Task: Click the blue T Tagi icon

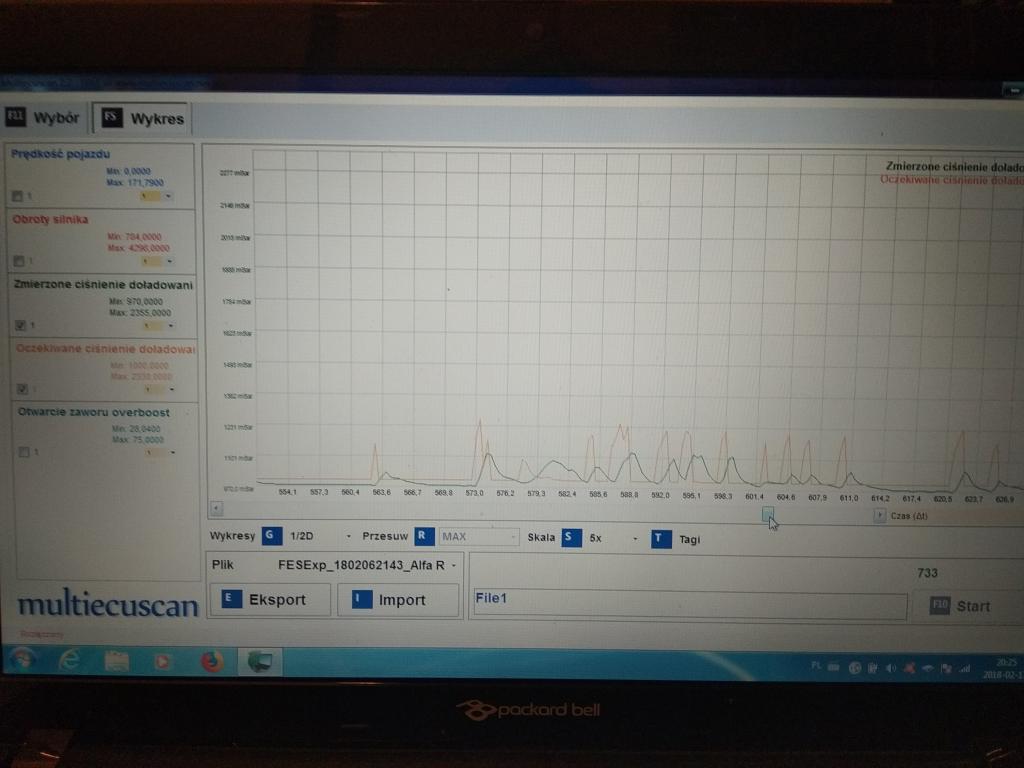Action: (x=661, y=539)
